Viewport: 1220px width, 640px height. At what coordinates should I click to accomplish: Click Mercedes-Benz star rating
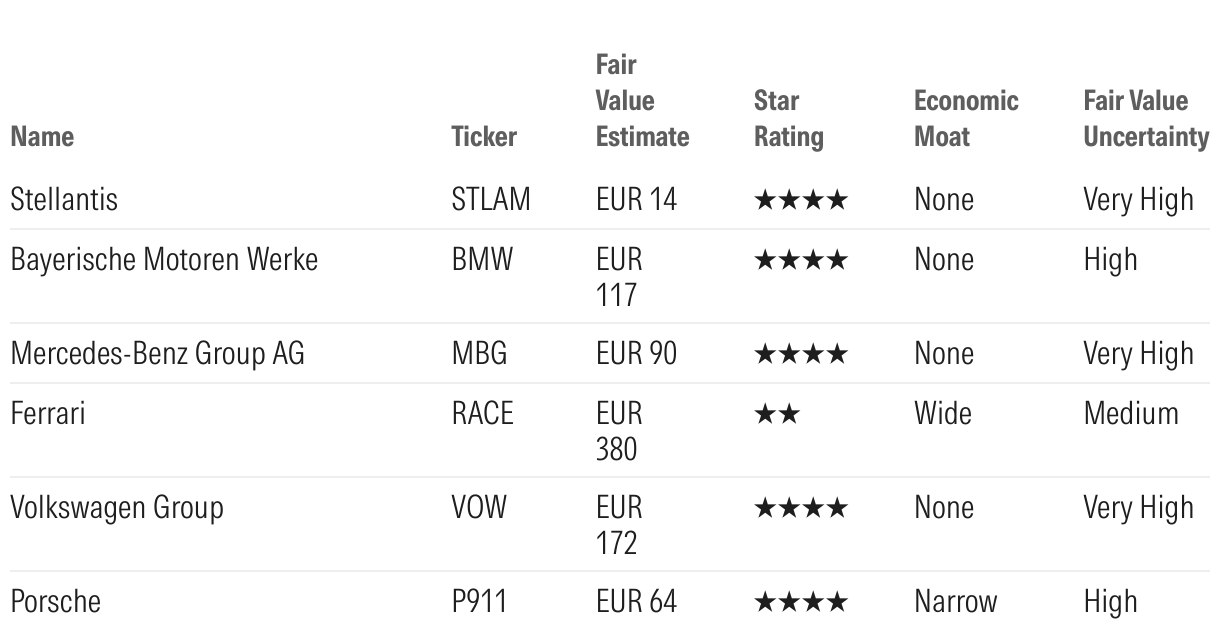(800, 354)
